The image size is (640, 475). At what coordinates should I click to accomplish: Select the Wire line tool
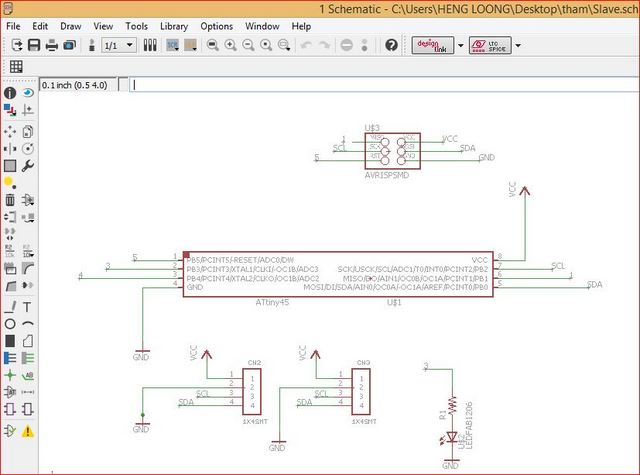click(x=10, y=307)
